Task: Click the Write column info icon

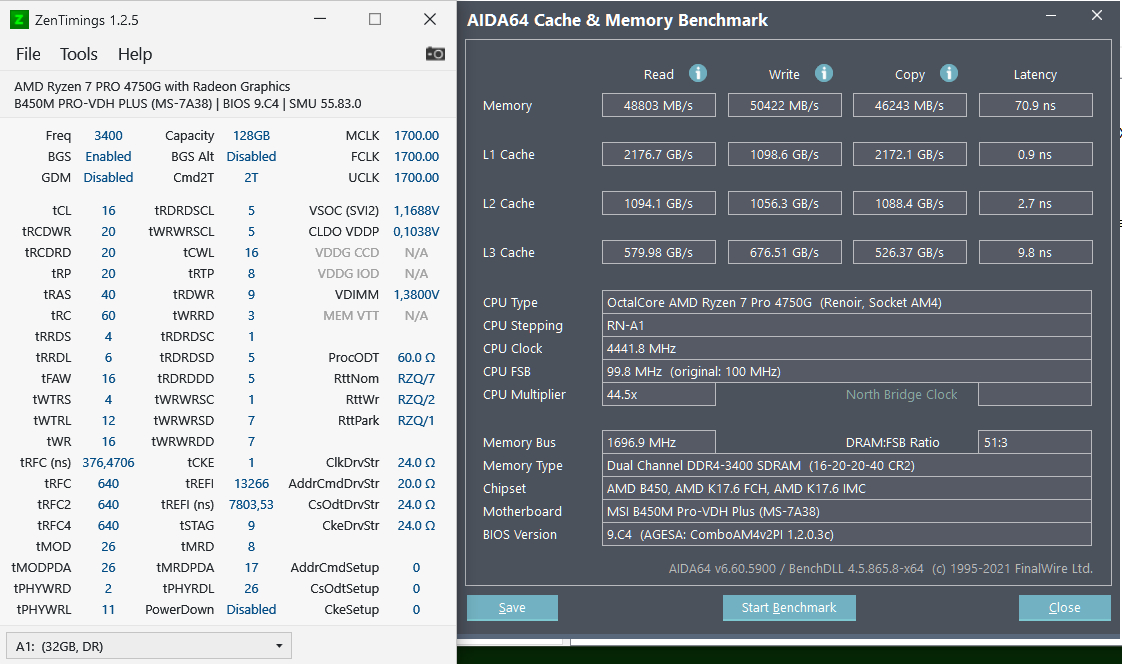Action: [824, 73]
